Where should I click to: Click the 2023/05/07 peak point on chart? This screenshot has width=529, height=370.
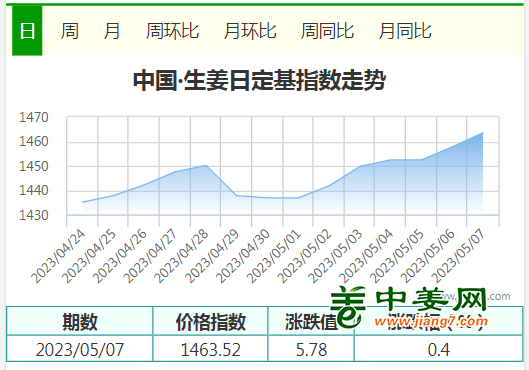pyautogui.click(x=483, y=133)
